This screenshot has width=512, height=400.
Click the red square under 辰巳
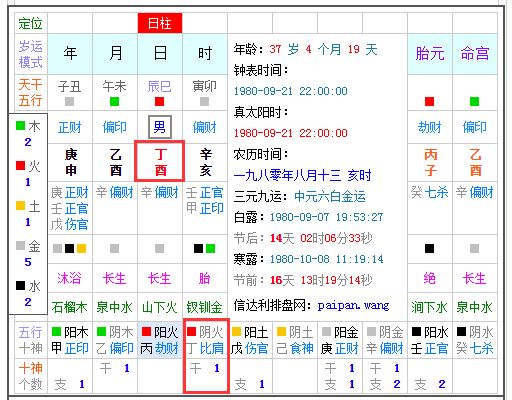point(159,101)
